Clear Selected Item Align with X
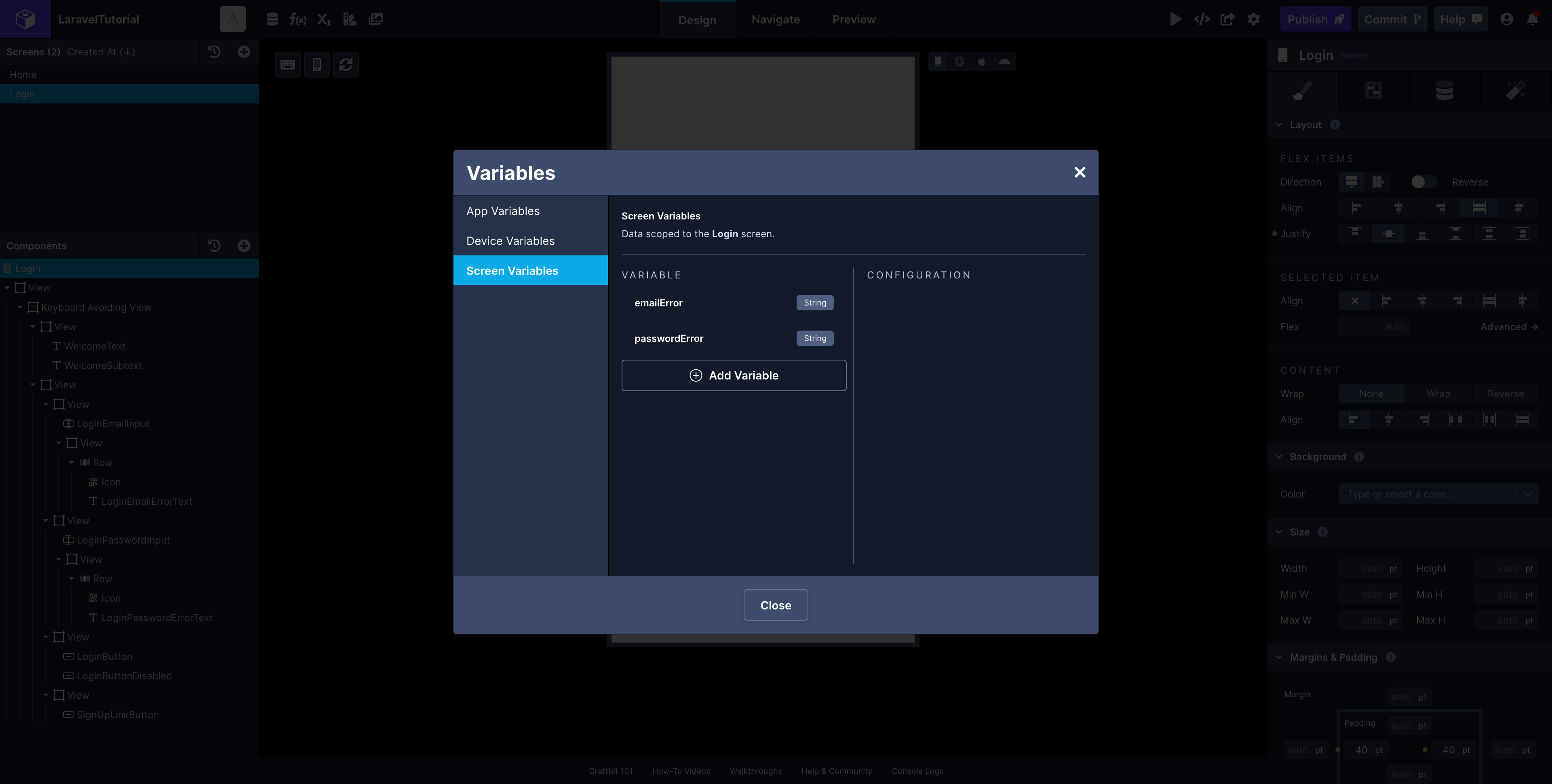 (1355, 301)
